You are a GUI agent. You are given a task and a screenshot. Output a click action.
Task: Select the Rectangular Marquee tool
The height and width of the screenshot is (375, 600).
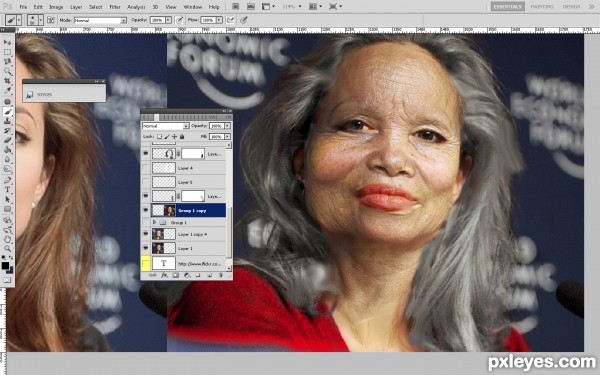pos(7,52)
